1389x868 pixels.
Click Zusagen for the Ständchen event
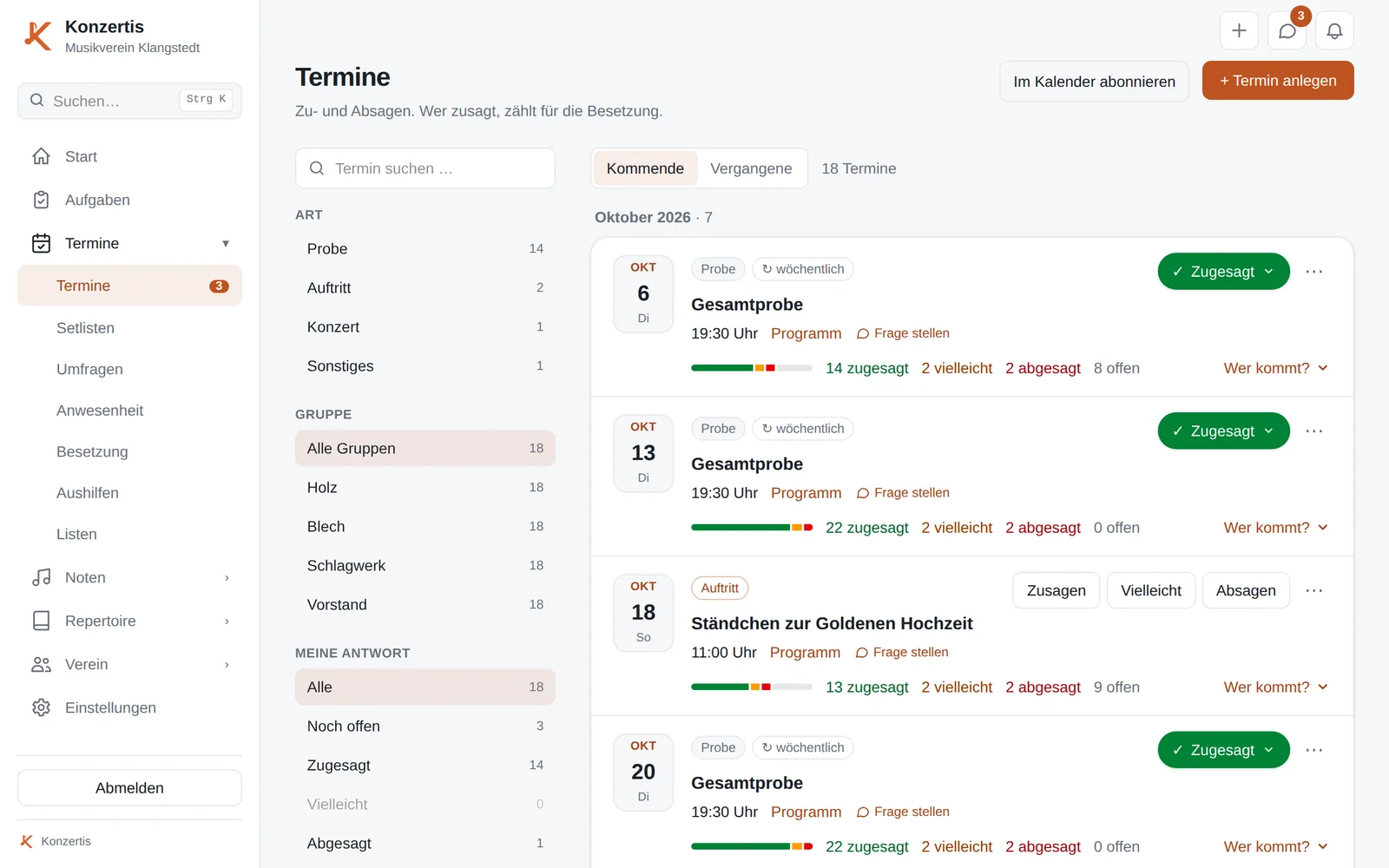click(x=1056, y=590)
